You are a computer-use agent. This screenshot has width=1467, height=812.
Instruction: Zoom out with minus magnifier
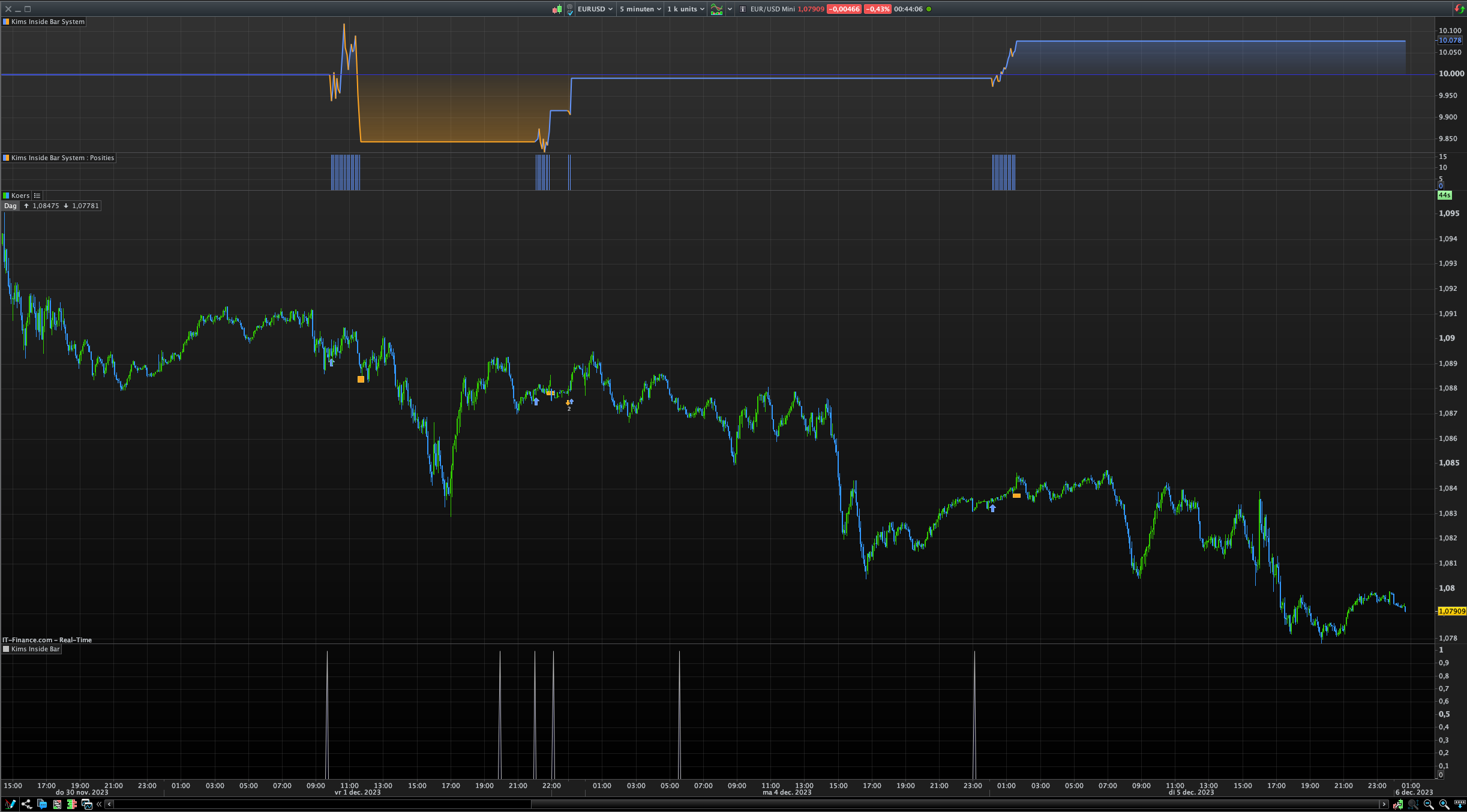pyautogui.click(x=1429, y=804)
